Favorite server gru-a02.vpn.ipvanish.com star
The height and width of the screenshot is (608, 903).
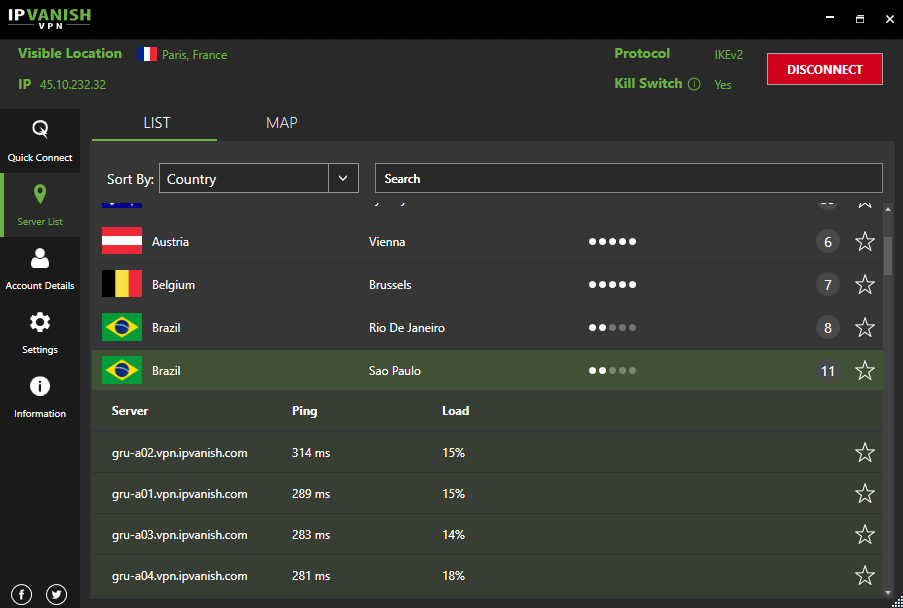tap(864, 453)
